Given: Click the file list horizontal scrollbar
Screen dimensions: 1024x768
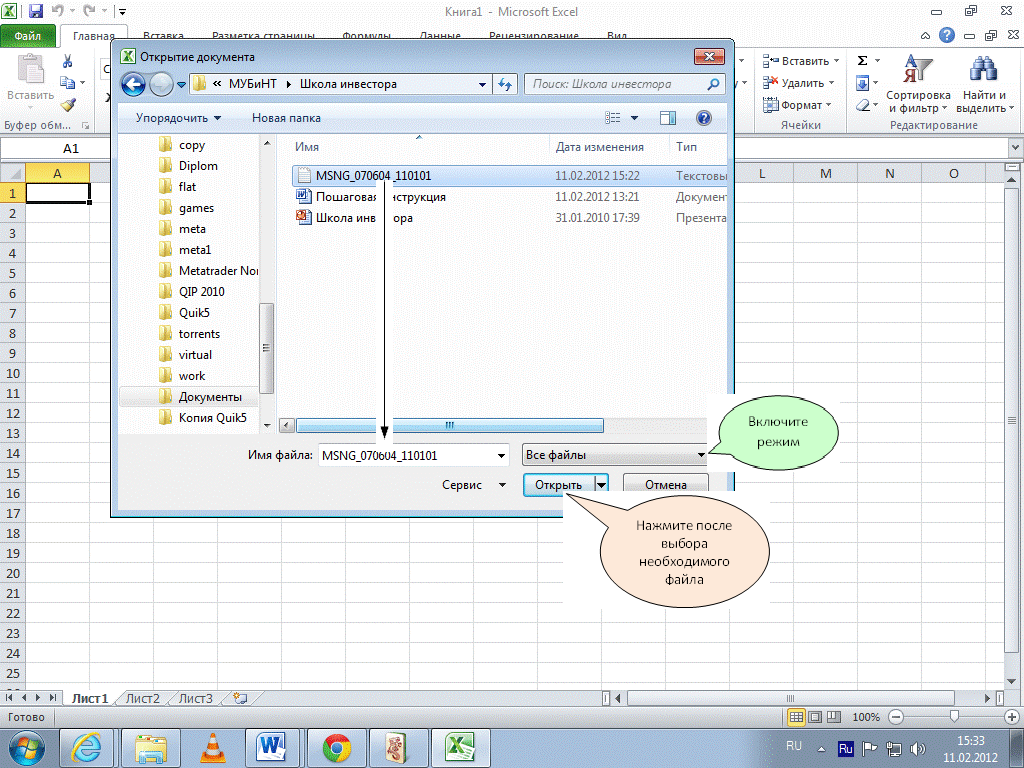Looking at the screenshot, I should pyautogui.click(x=449, y=426).
